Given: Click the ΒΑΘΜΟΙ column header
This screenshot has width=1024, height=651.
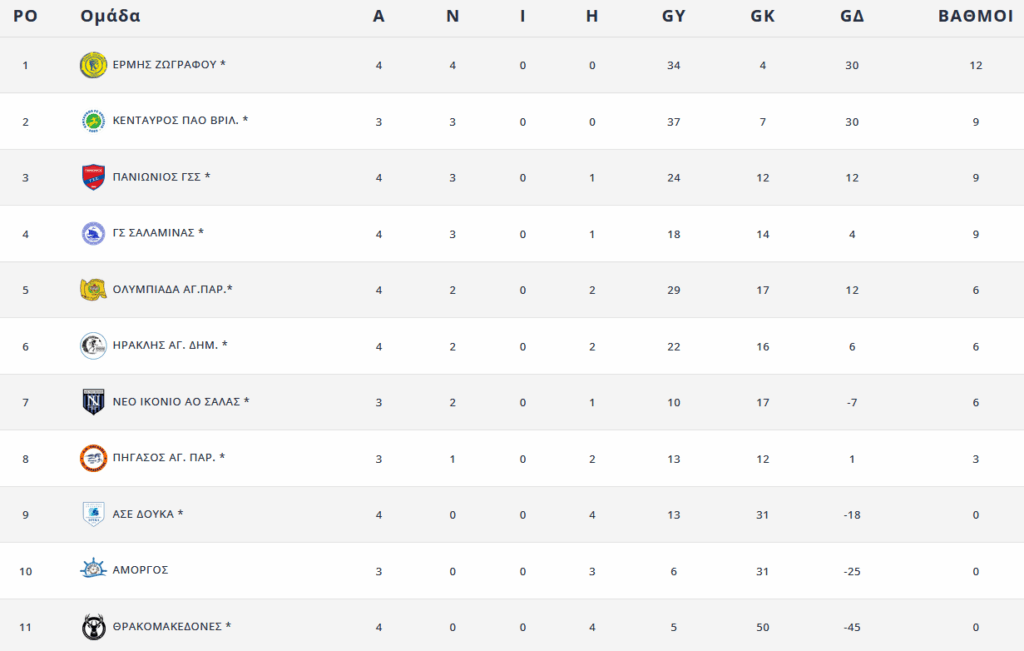Looking at the screenshot, I should pos(976,16).
